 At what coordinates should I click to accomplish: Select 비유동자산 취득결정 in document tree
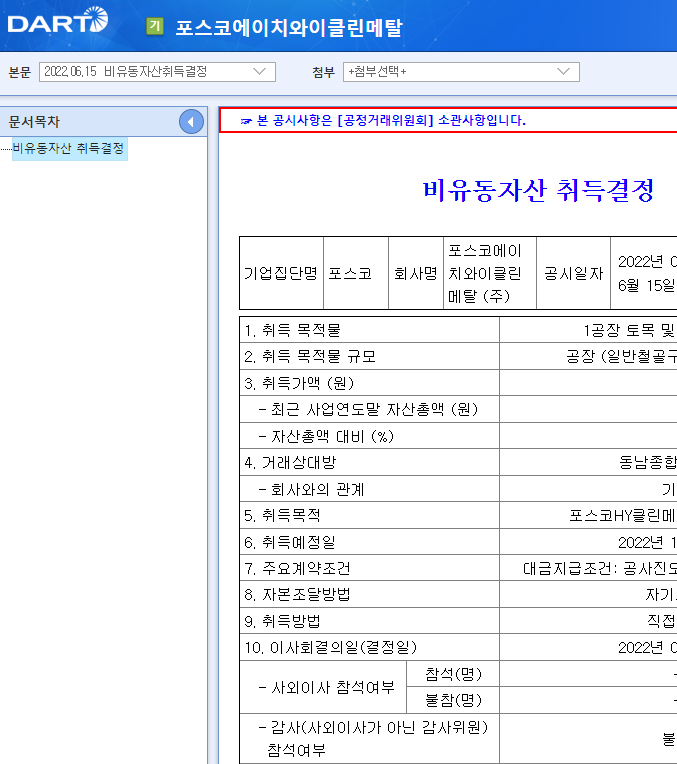pos(69,148)
